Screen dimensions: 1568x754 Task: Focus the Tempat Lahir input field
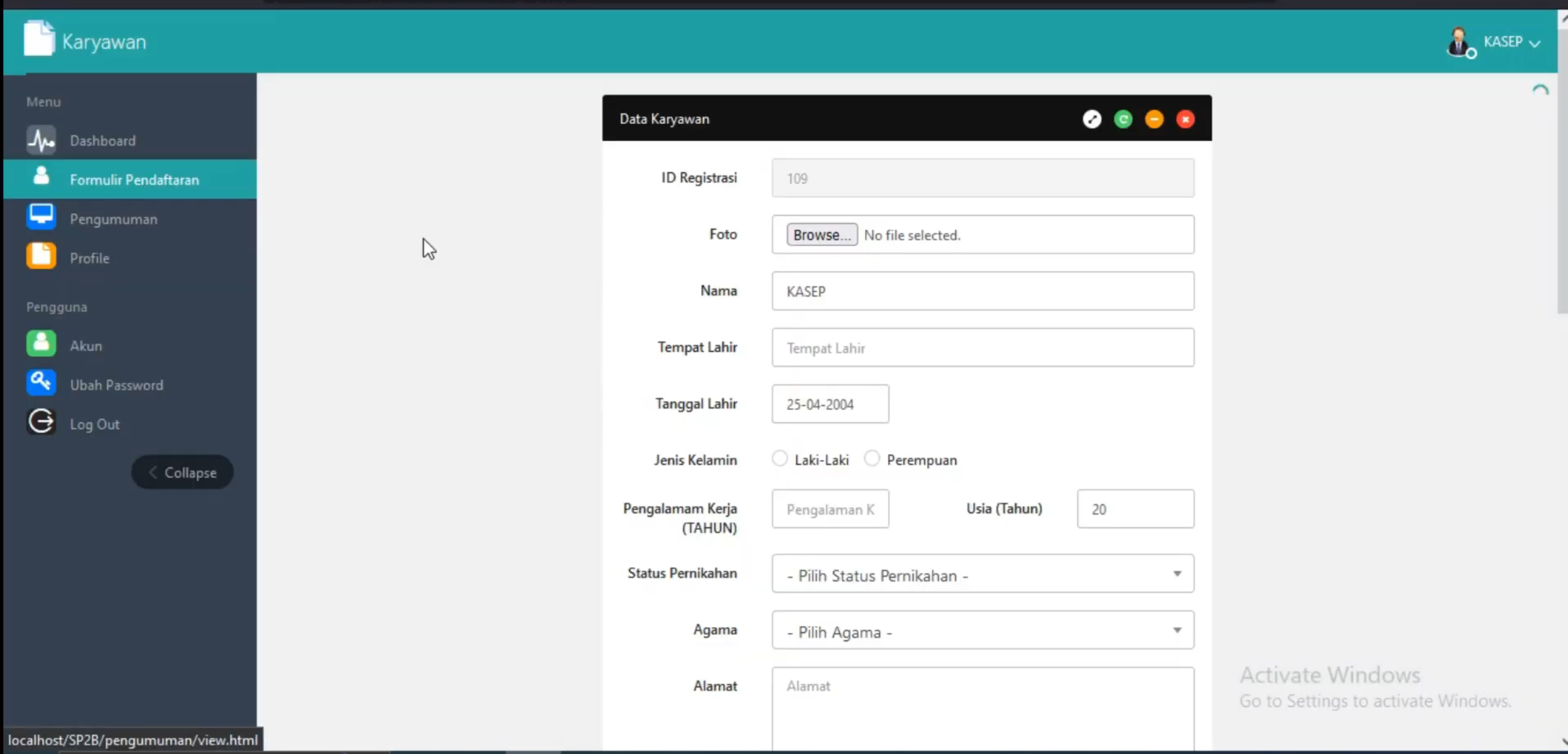[x=983, y=348]
